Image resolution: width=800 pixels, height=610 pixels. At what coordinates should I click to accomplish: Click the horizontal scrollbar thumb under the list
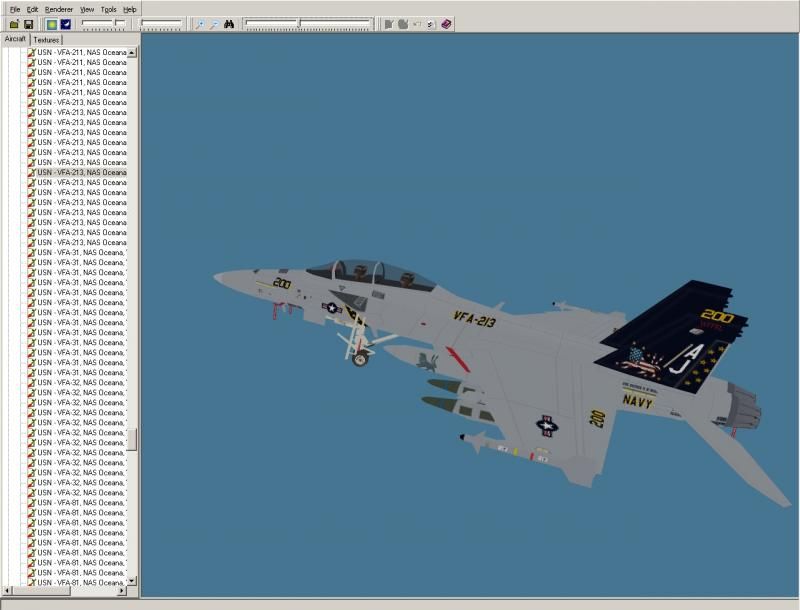click(41, 591)
